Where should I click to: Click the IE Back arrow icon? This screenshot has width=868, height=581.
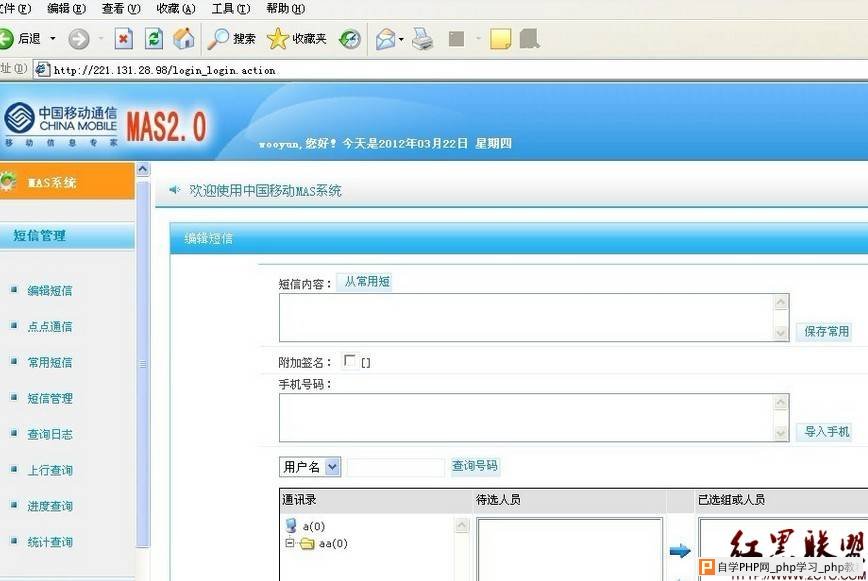coord(6,39)
